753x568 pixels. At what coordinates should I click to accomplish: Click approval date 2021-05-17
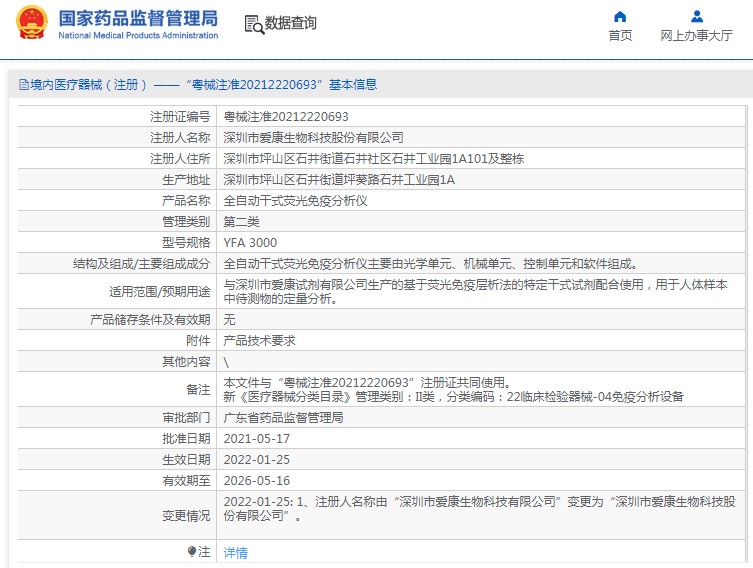(256, 439)
